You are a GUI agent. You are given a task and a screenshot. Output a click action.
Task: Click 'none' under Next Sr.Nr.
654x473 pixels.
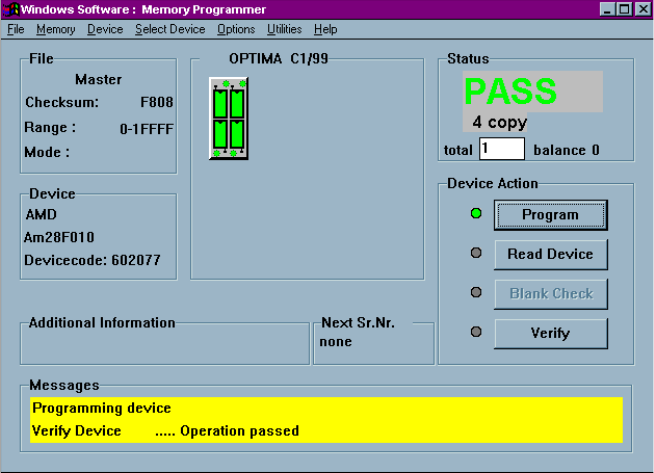(335, 342)
